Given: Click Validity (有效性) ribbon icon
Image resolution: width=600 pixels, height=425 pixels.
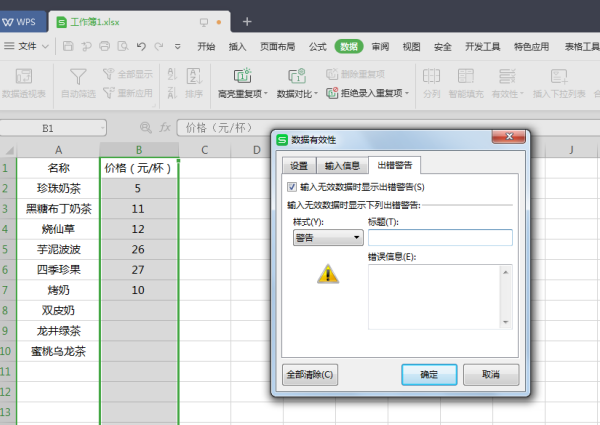Looking at the screenshot, I should 507,76.
